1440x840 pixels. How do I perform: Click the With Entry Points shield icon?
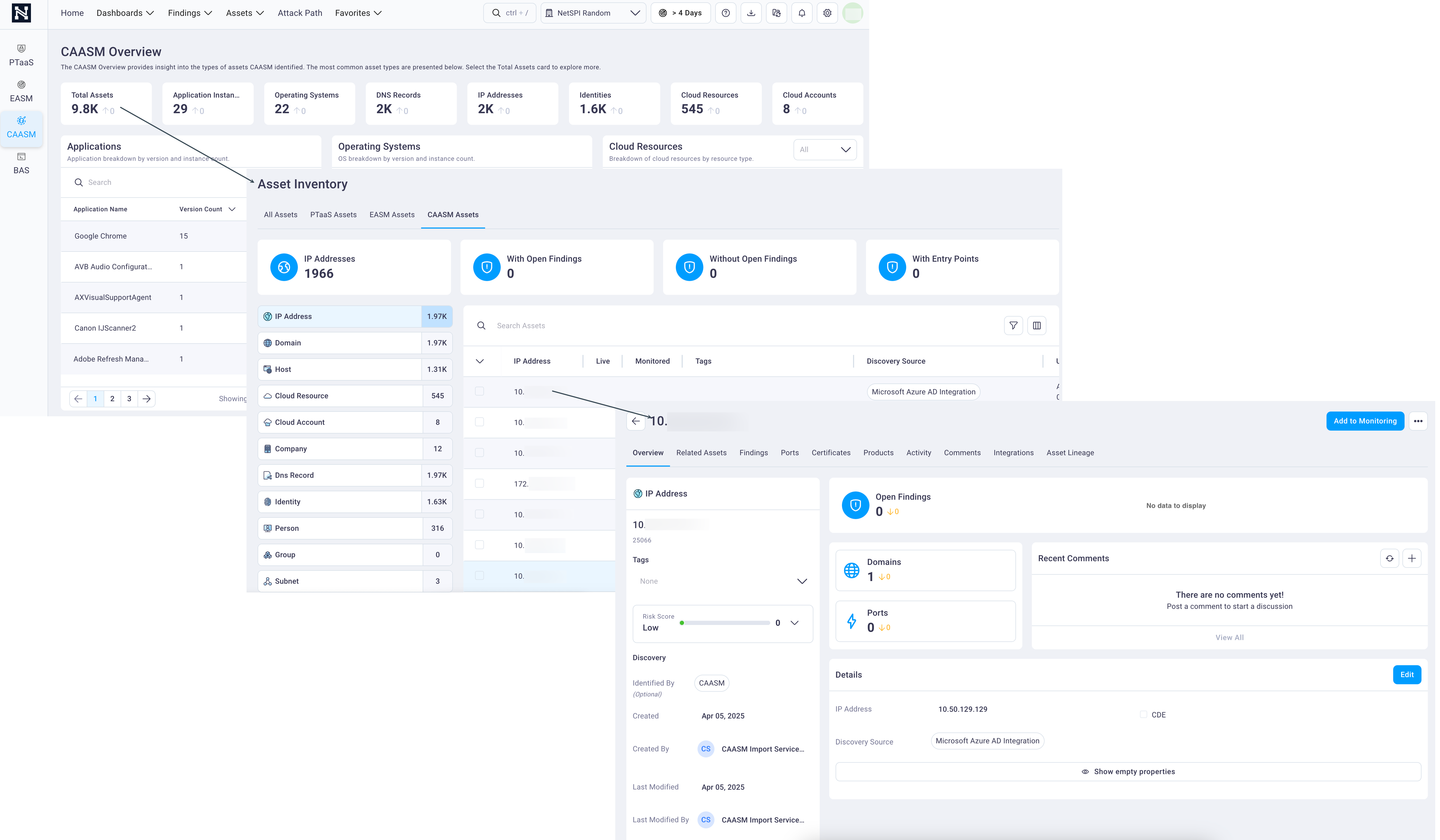tap(892, 267)
